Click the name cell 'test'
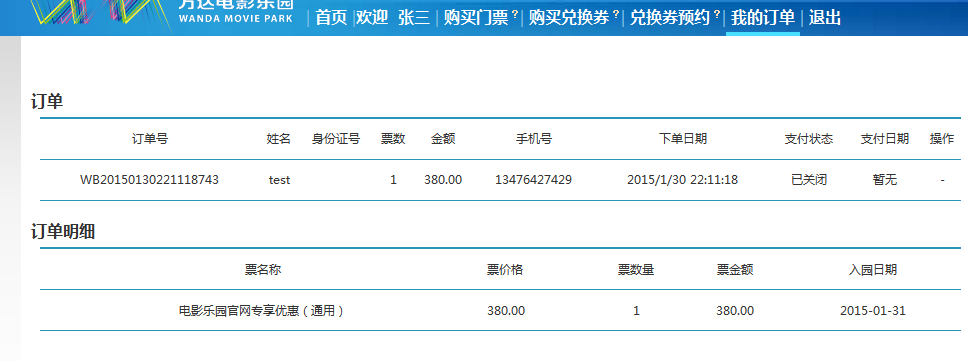This screenshot has width=968, height=361. tap(279, 180)
